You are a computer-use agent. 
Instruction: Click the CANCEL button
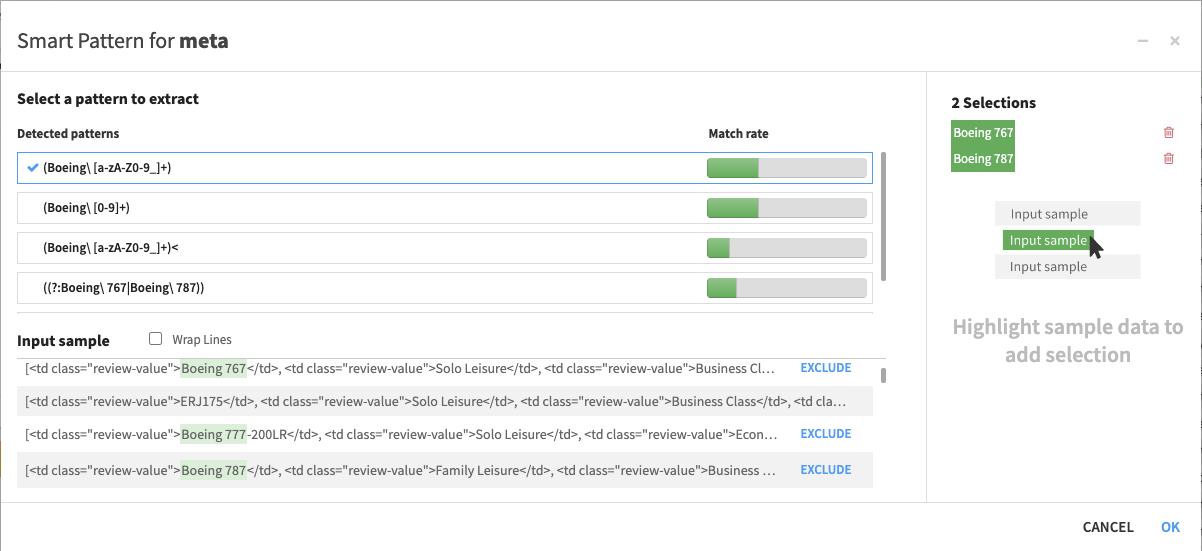[1108, 527]
